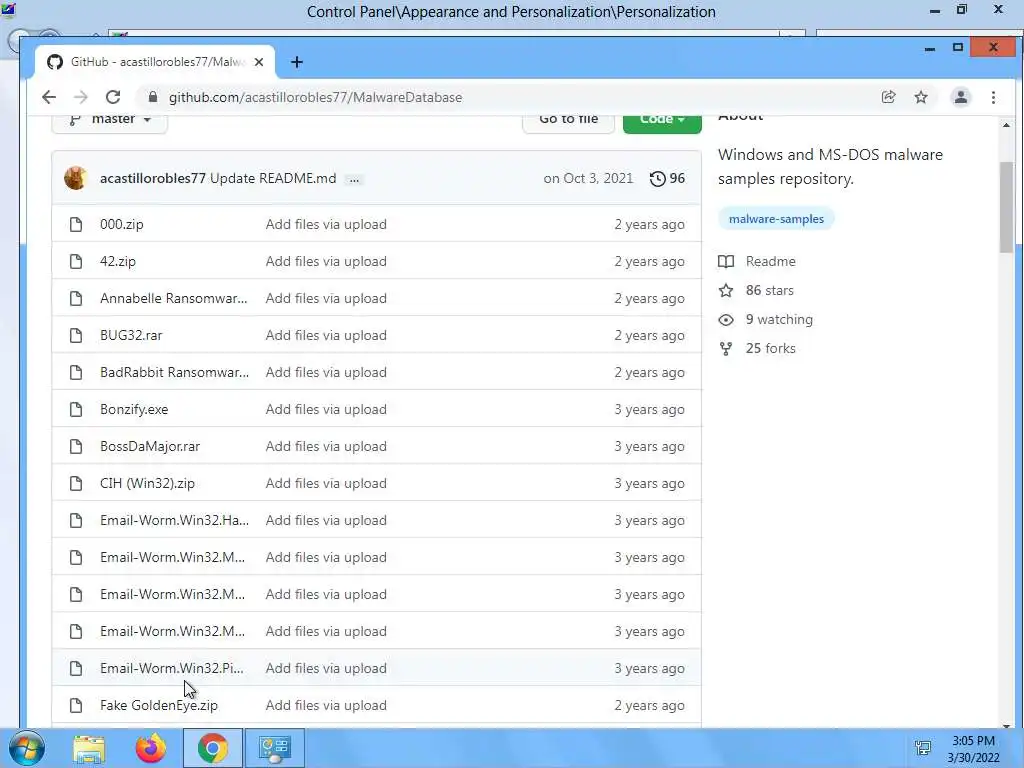Click file icon beside Bonzify.exe

tap(76, 409)
